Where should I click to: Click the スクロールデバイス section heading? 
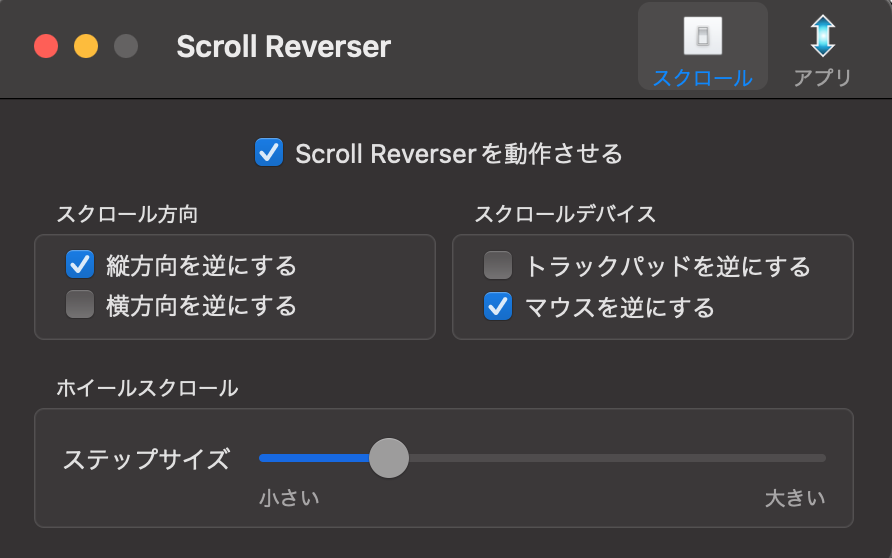point(565,214)
